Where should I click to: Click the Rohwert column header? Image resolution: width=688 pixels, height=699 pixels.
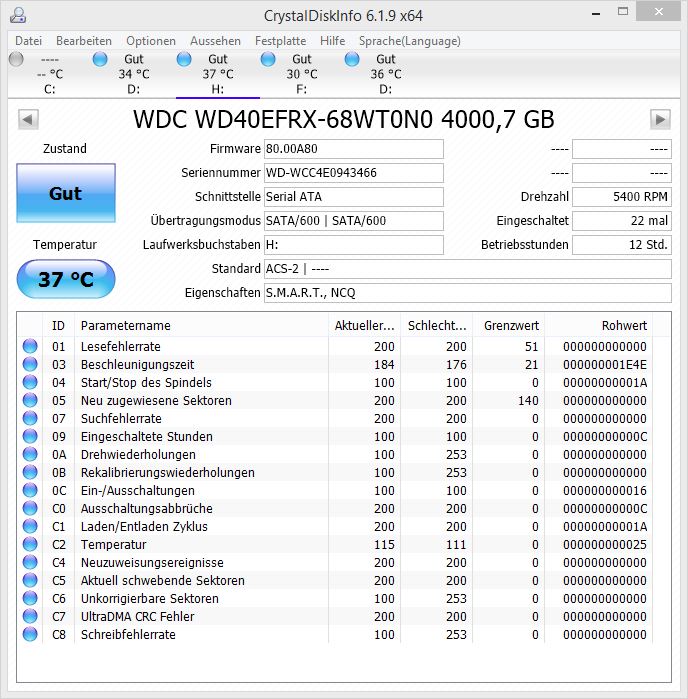coord(598,325)
